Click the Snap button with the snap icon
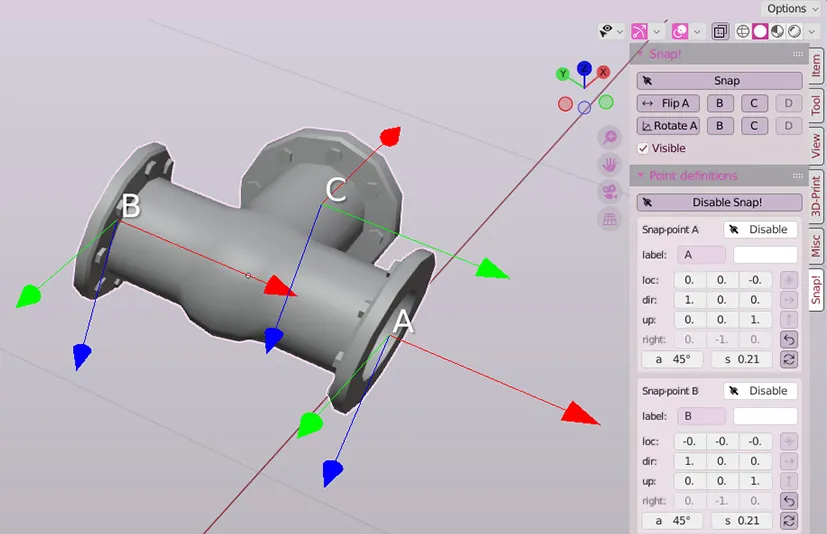 pos(719,81)
